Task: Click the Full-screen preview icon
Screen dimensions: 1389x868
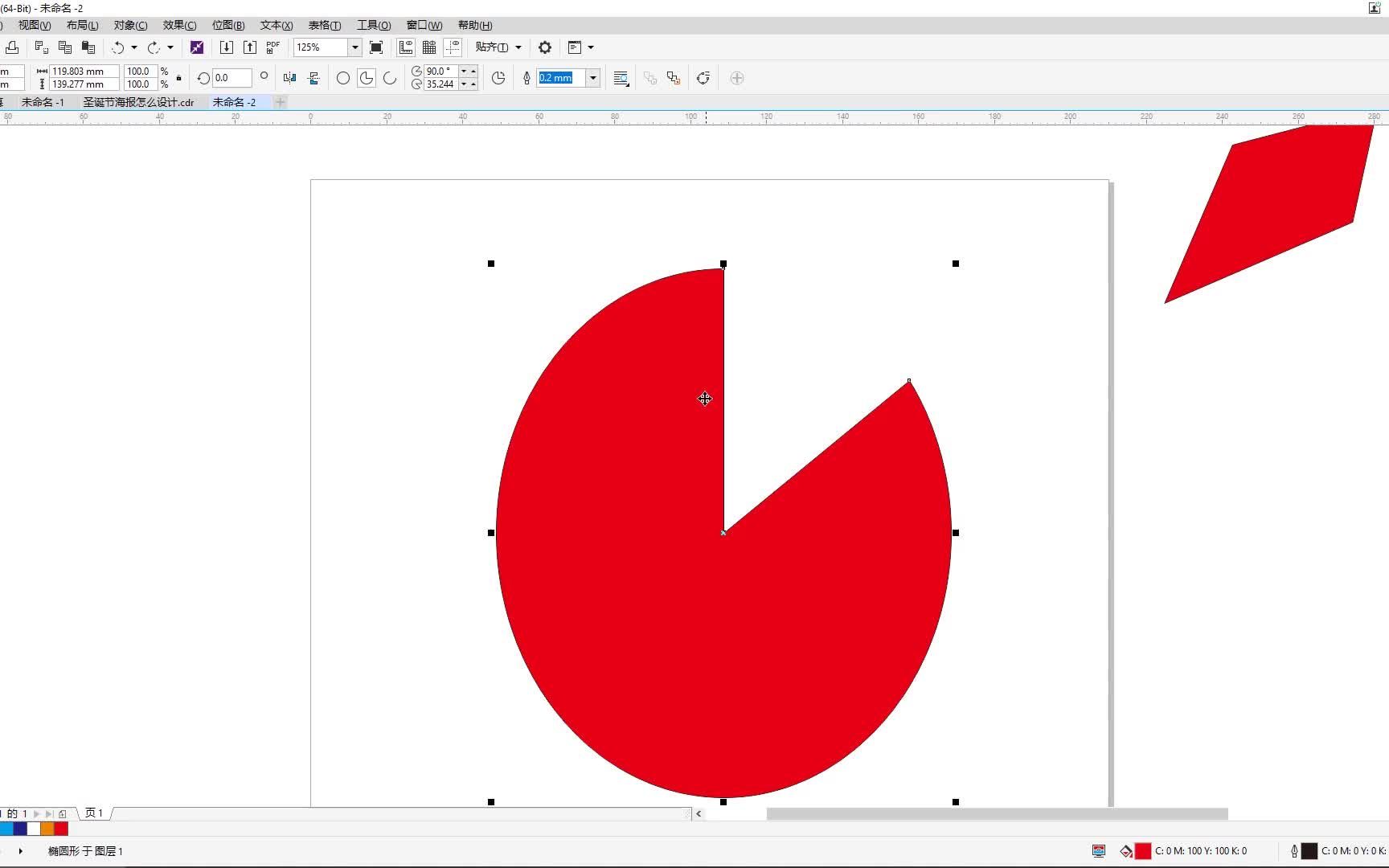Action: (x=376, y=47)
